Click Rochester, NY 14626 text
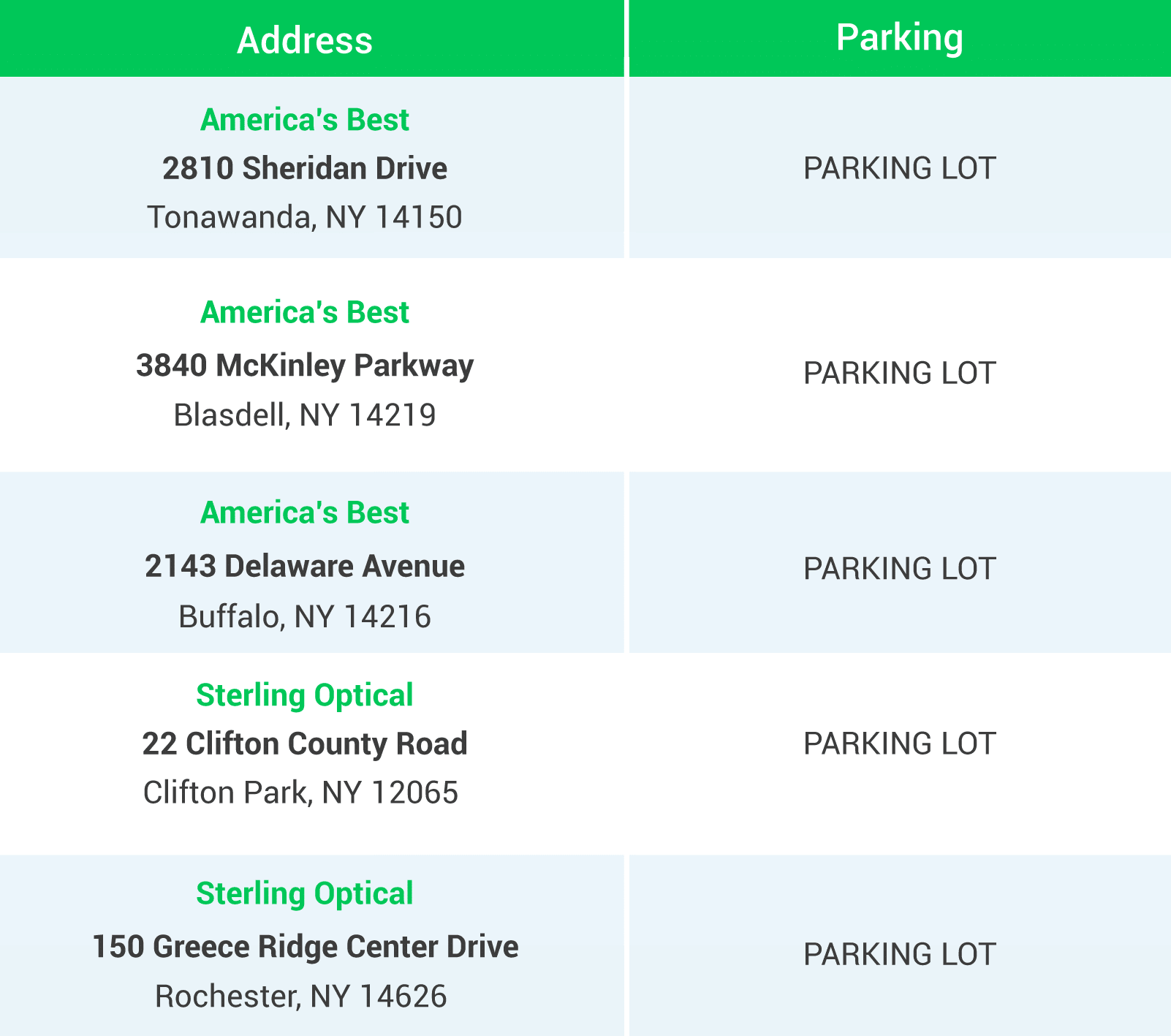1171x1036 pixels. 300,997
